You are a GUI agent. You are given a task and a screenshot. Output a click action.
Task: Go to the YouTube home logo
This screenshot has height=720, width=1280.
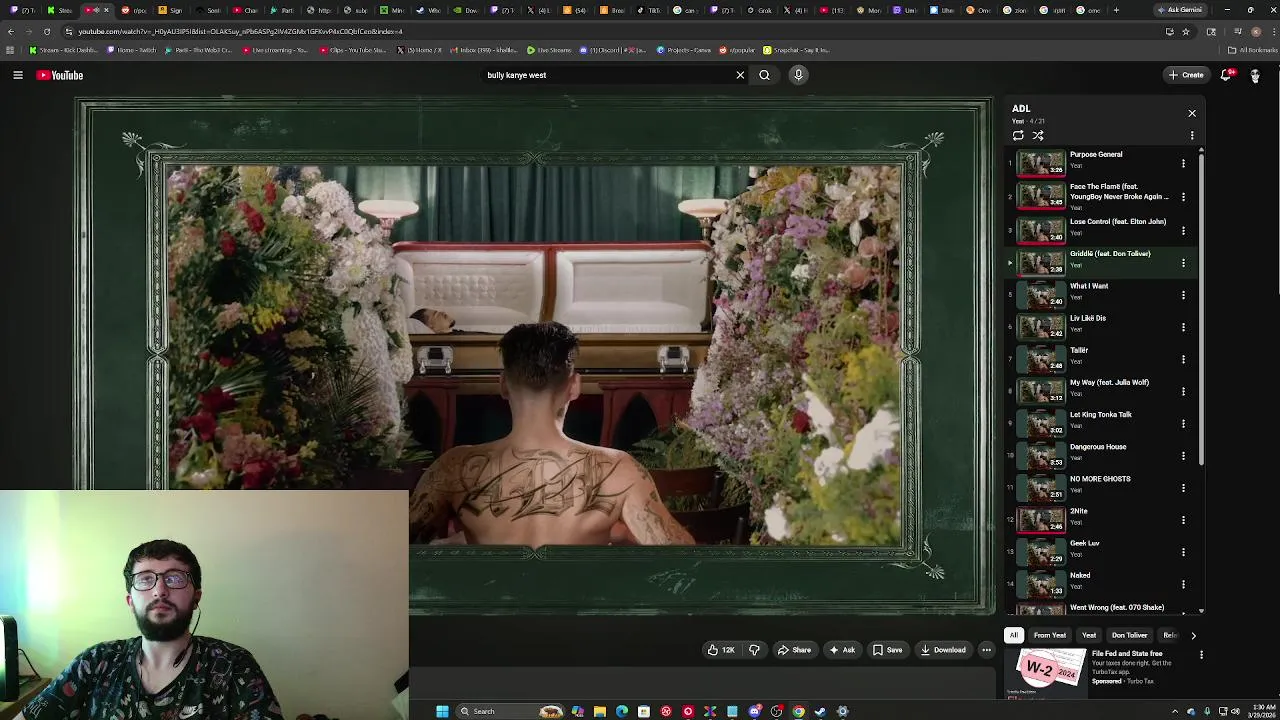60,75
